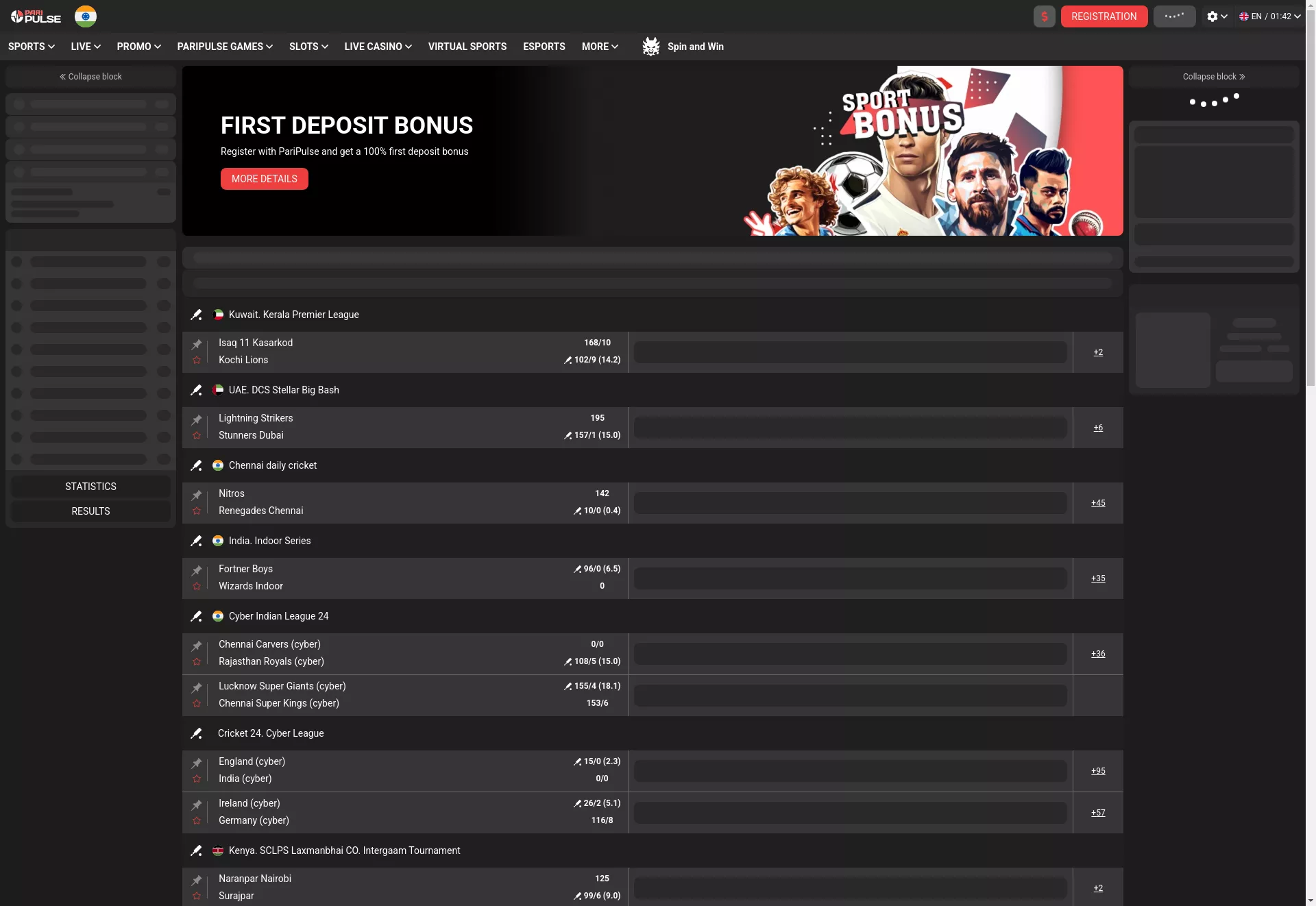Screen dimensions: 1316x906
Task: Favorite the Nitros match star
Action: (197, 511)
